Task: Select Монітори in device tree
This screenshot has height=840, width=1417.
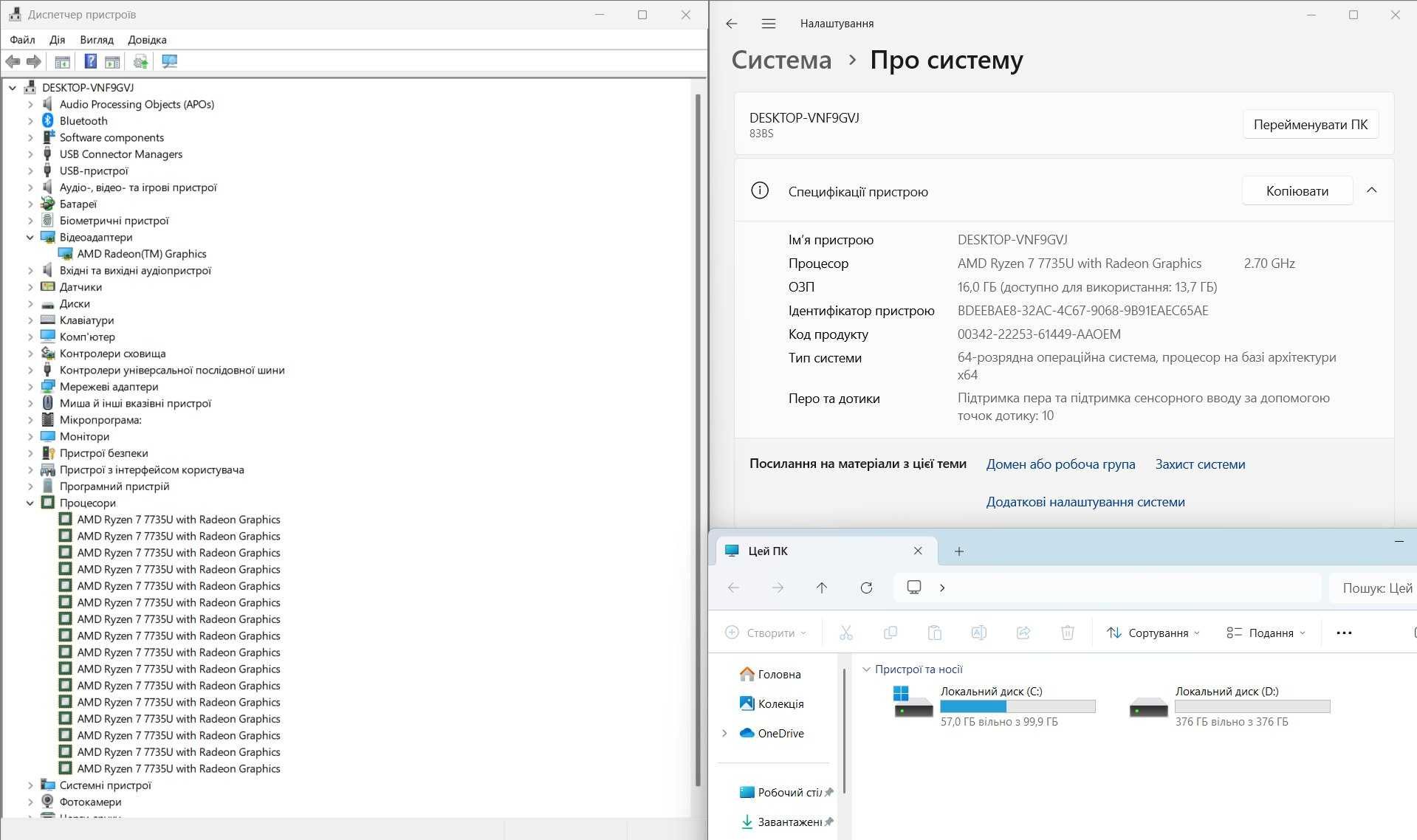Action: pos(84,436)
